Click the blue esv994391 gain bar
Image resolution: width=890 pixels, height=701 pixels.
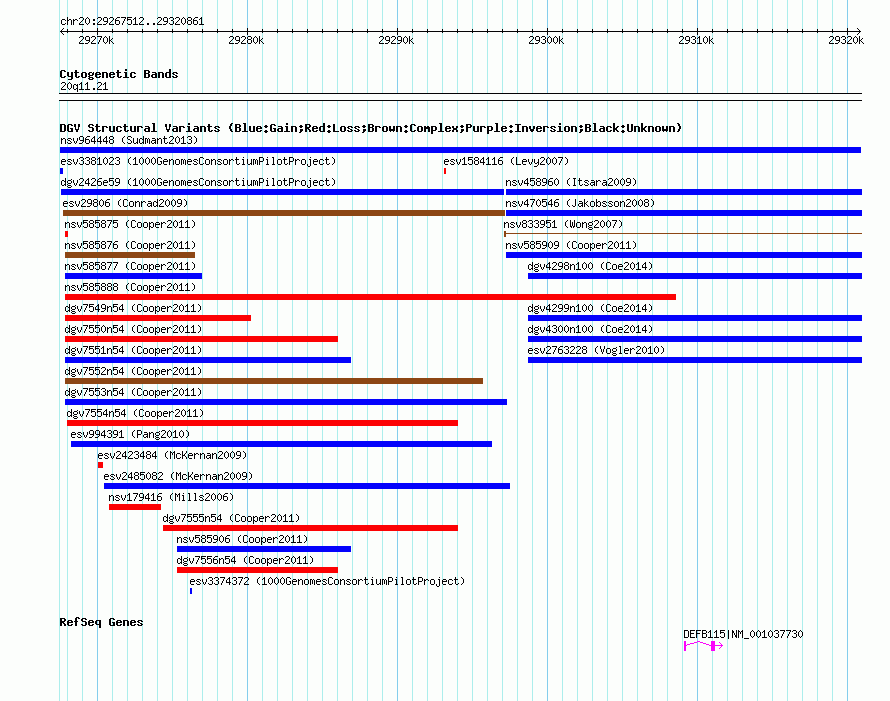coord(281,444)
